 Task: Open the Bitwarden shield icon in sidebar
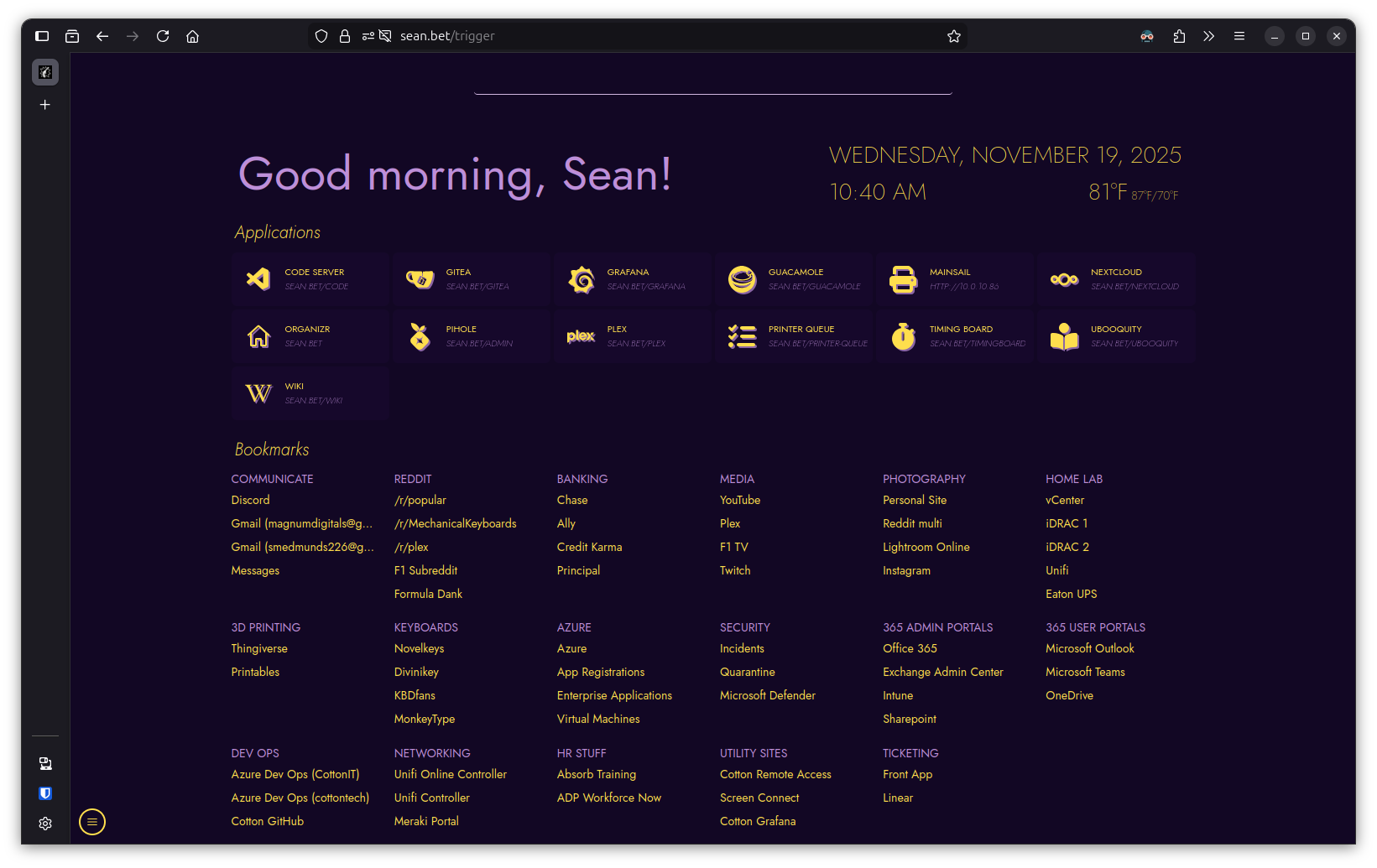coord(45,793)
